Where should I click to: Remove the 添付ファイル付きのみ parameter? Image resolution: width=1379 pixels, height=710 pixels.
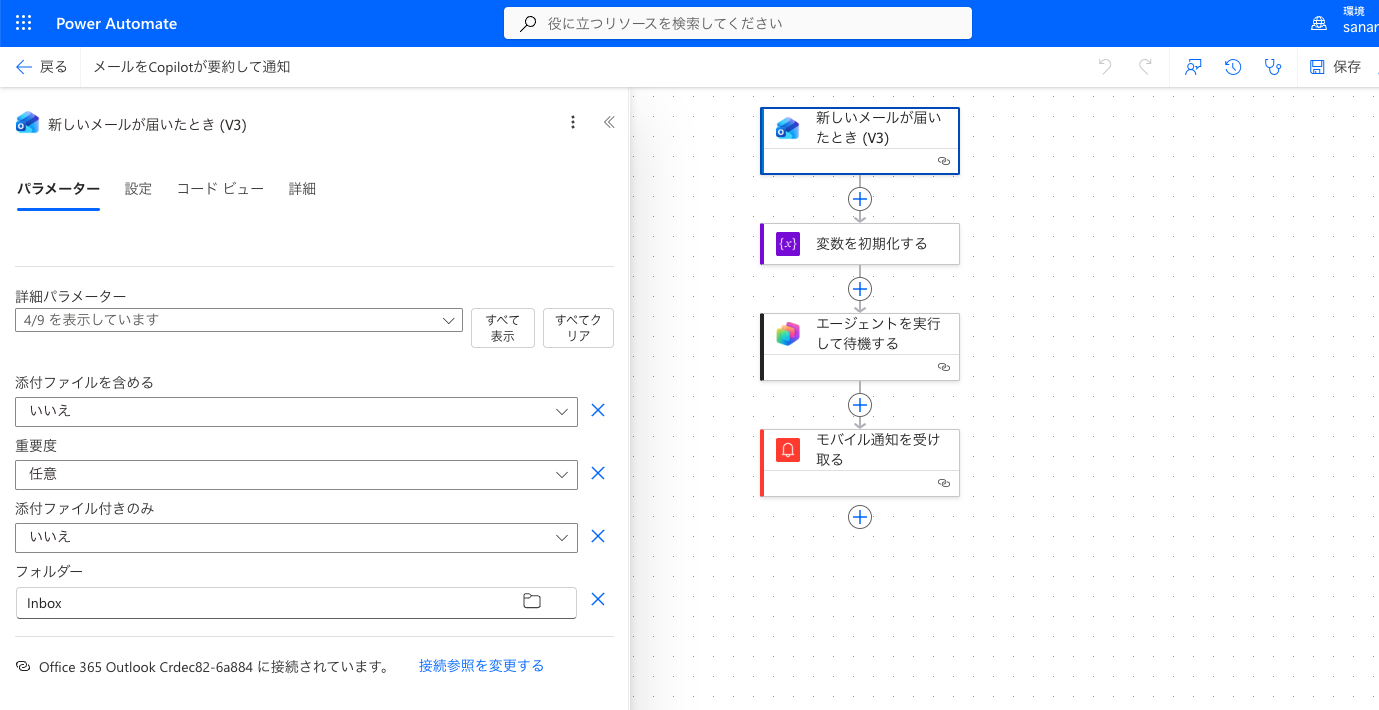(598, 537)
